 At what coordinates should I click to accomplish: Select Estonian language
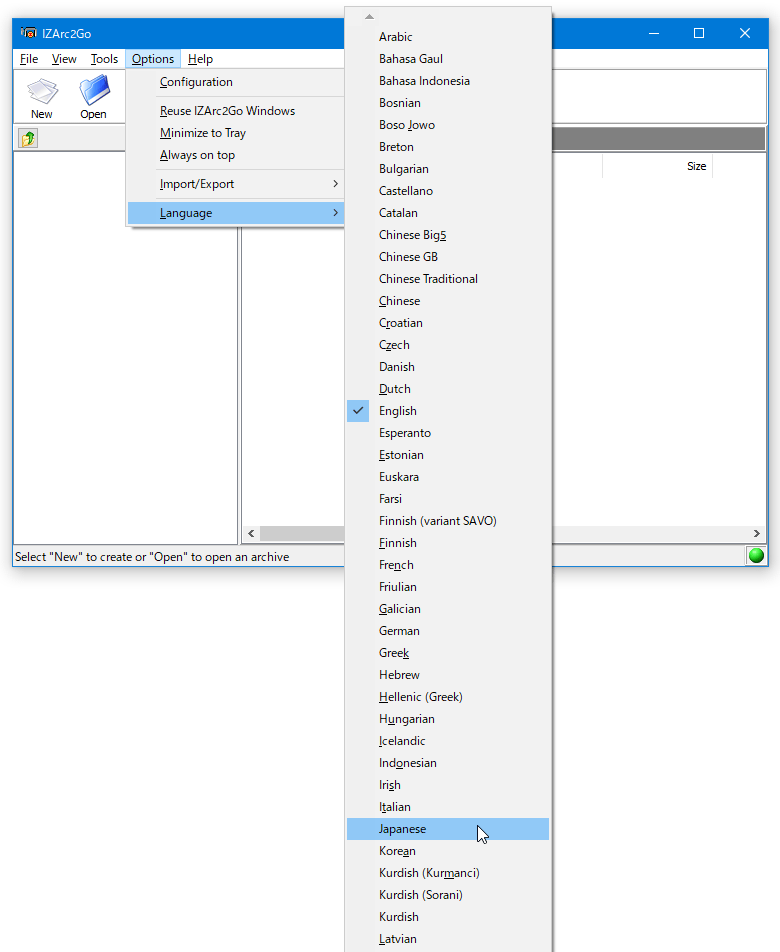(x=448, y=455)
